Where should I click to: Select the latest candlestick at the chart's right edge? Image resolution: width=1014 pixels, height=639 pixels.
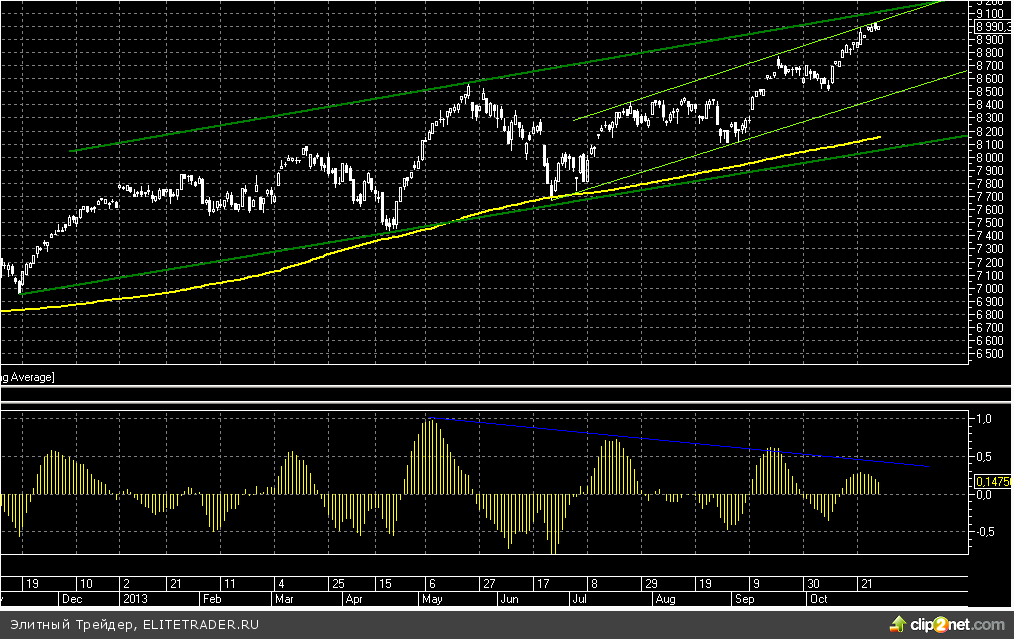(878, 26)
